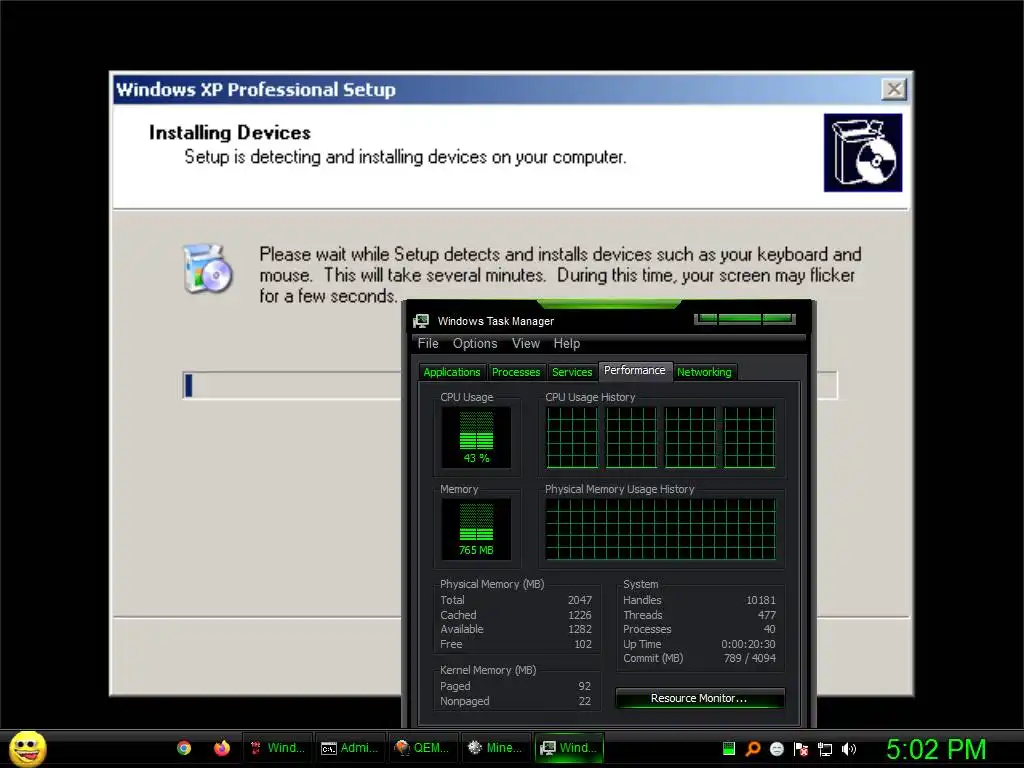Switch to the QEM... taskbar window

click(423, 748)
